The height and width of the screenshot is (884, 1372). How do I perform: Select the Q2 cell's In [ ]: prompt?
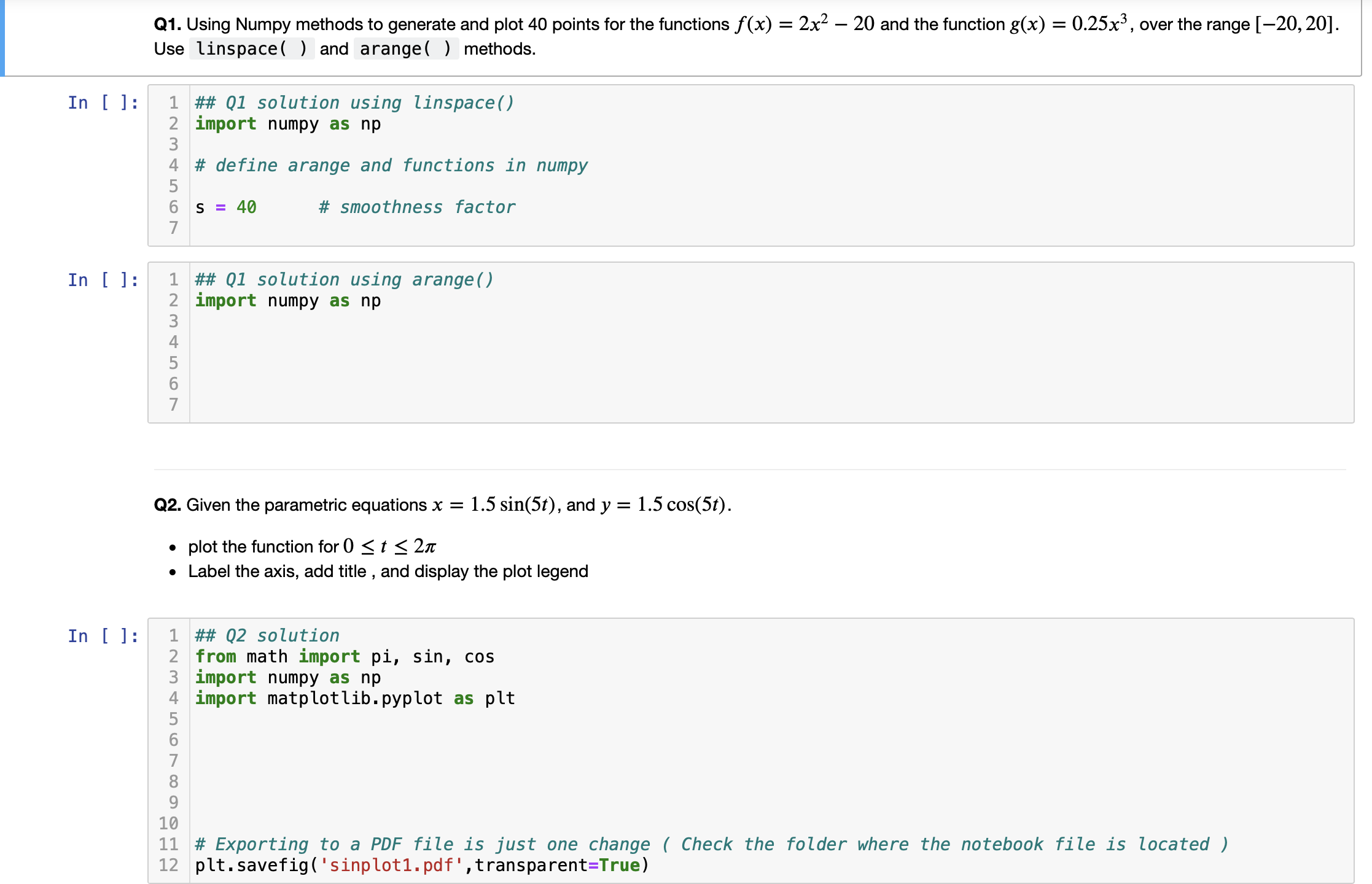[x=102, y=636]
